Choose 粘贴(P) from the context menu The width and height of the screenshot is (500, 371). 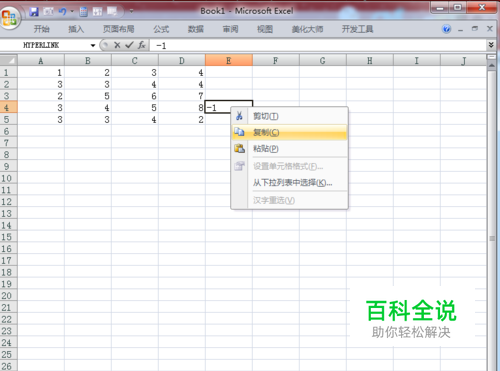289,148
